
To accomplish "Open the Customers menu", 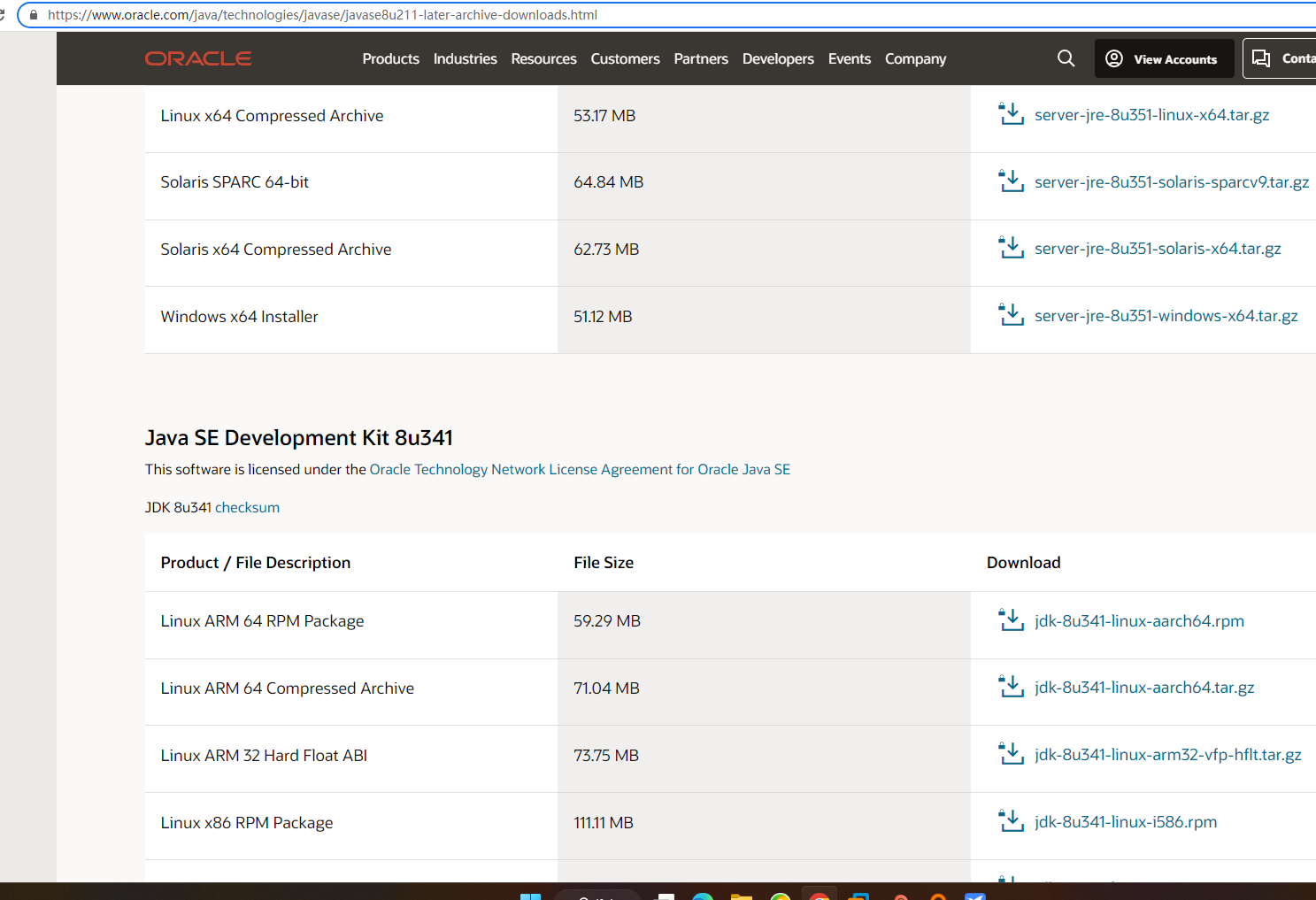I will pyautogui.click(x=625, y=58).
